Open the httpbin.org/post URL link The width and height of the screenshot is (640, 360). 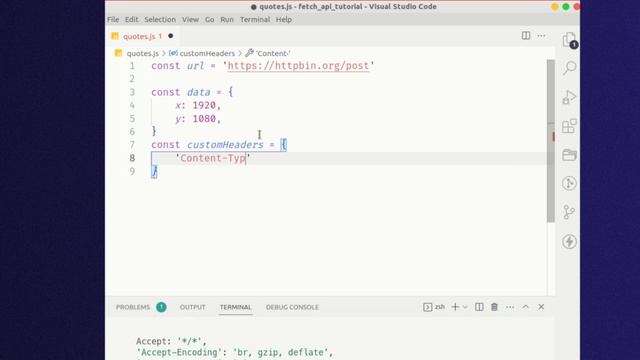(x=298, y=66)
